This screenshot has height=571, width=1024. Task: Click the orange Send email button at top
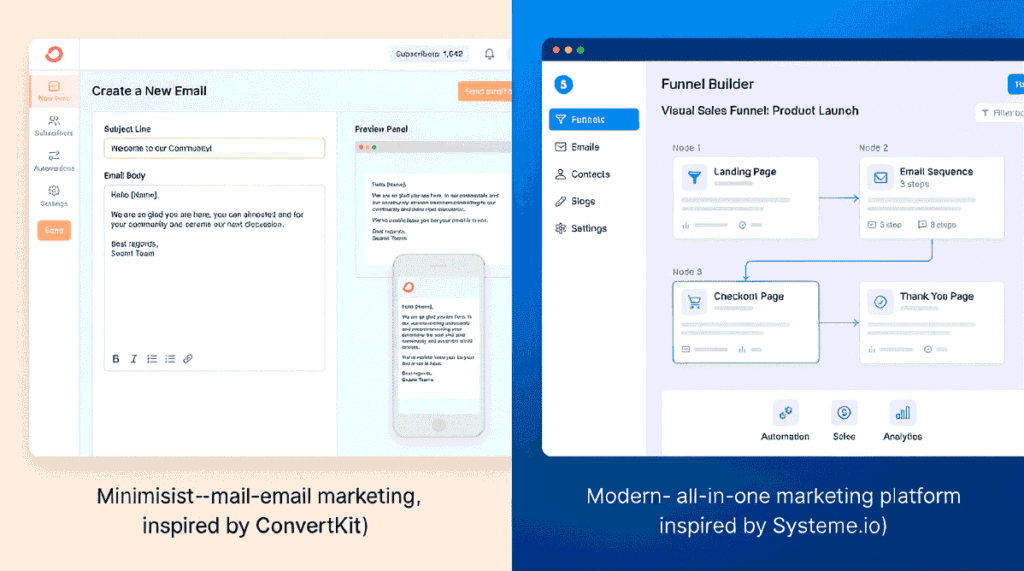tap(485, 91)
